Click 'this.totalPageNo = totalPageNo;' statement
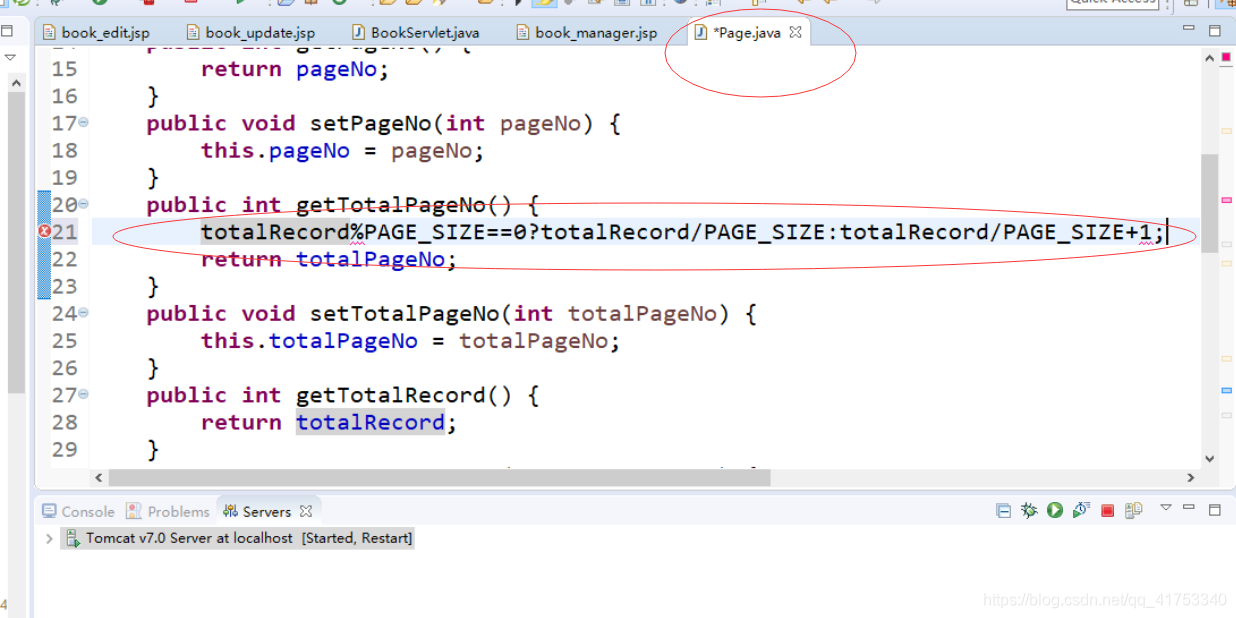 [x=411, y=341]
